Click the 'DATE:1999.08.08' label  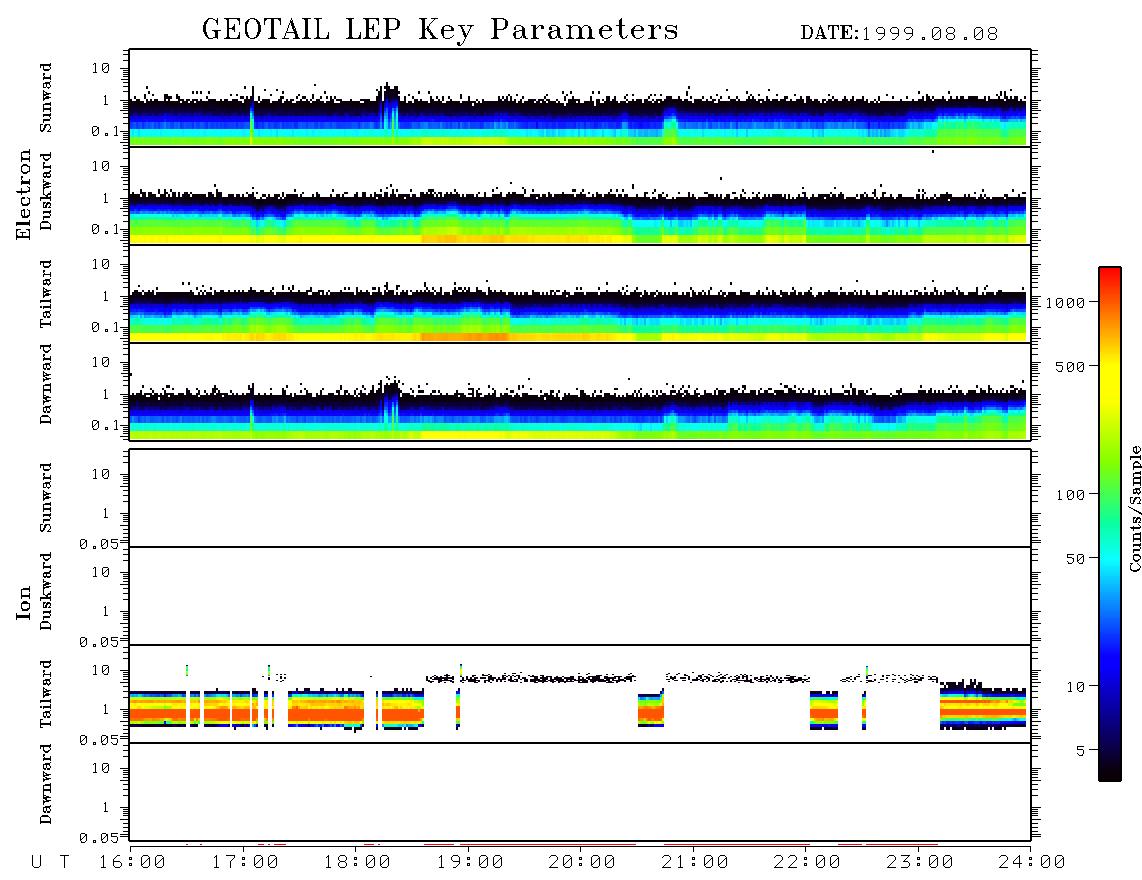click(x=899, y=34)
